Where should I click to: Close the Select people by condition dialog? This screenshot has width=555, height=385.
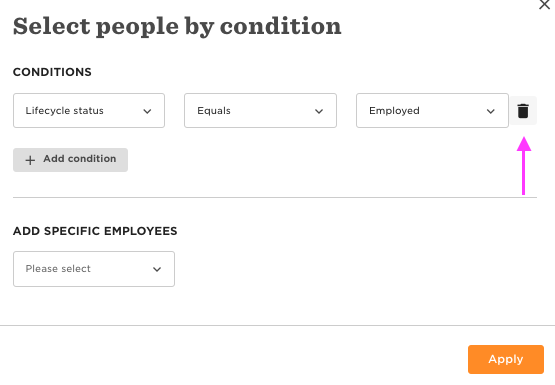pyautogui.click(x=544, y=5)
